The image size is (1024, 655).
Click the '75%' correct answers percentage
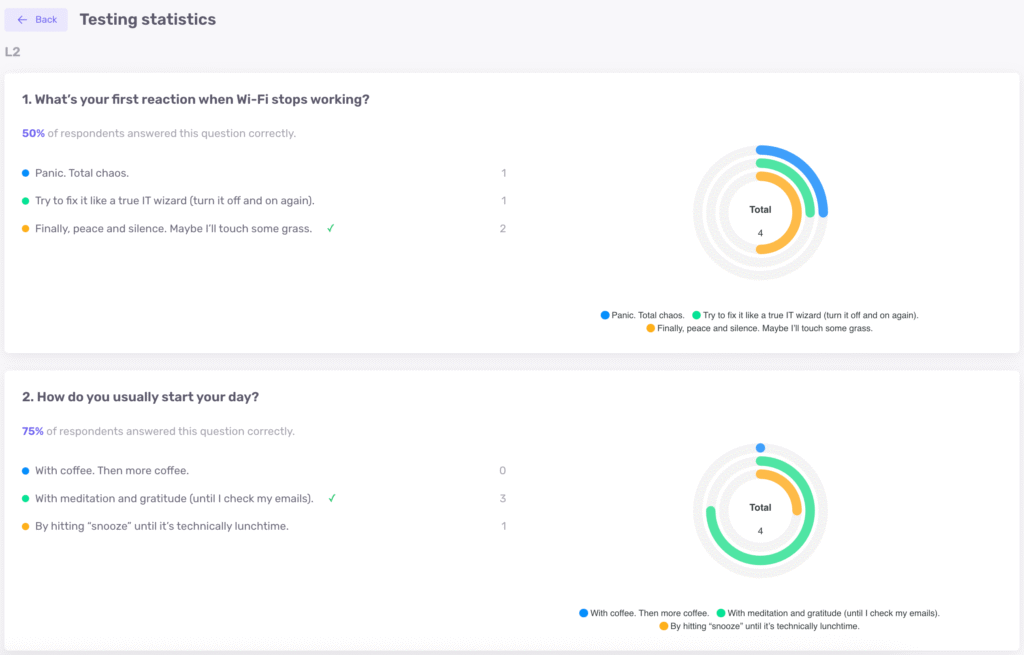(33, 432)
